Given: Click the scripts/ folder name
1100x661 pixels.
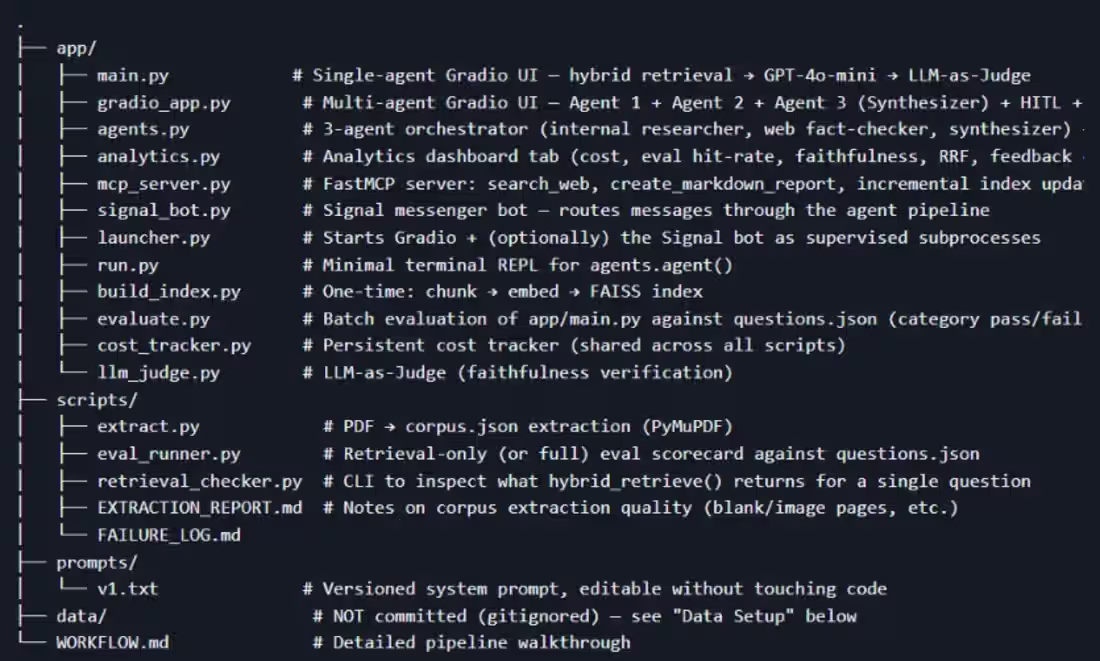Looking at the screenshot, I should [x=97, y=400].
